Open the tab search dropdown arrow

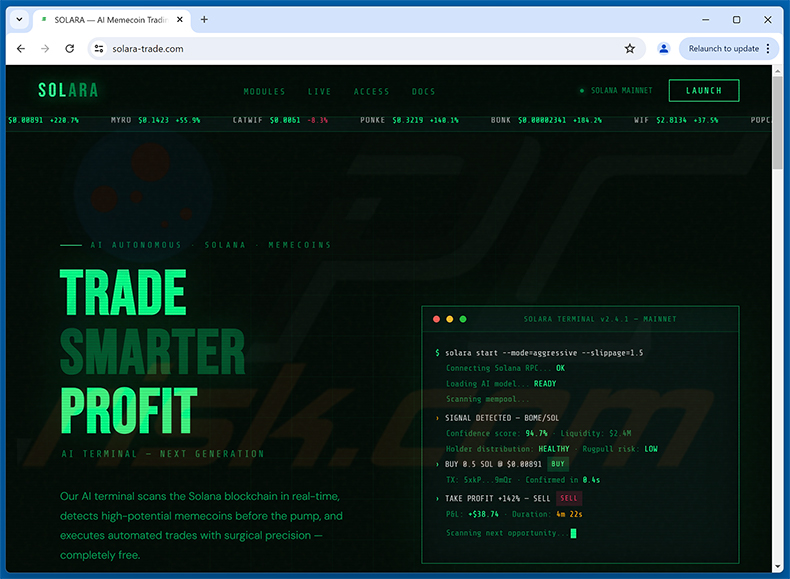point(19,20)
